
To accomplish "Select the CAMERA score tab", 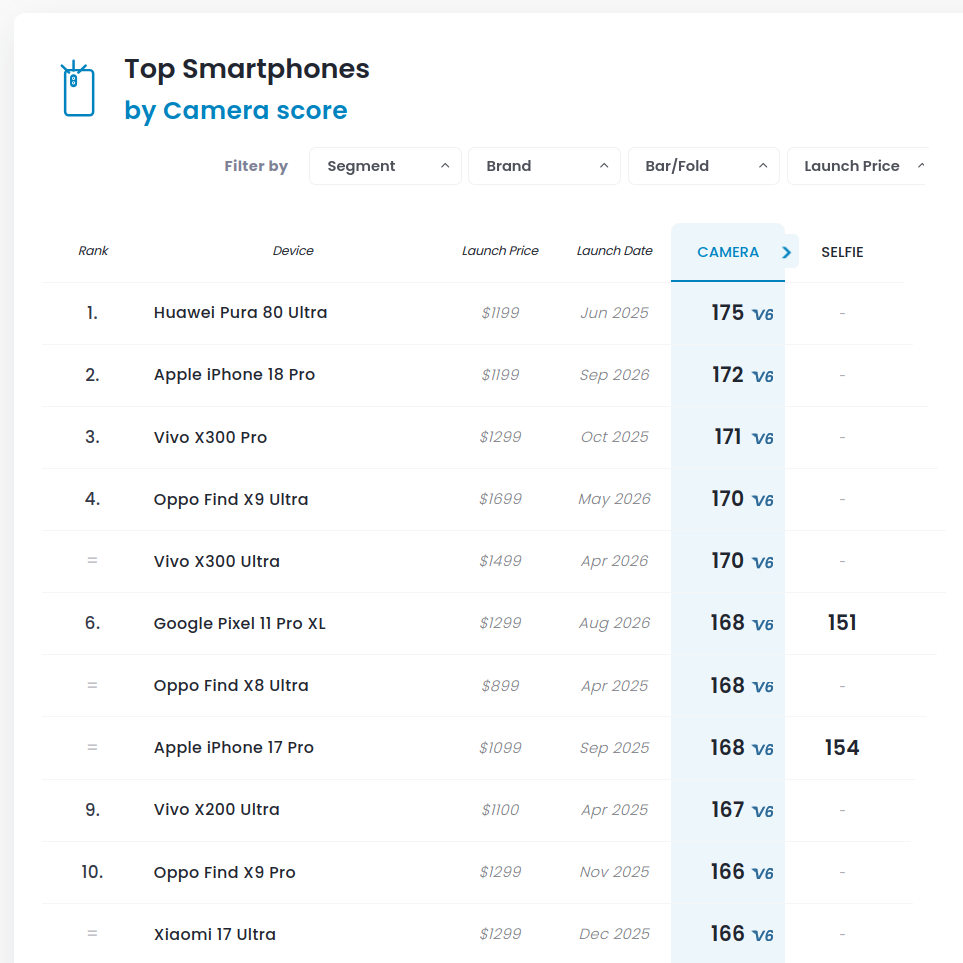I will pos(728,252).
